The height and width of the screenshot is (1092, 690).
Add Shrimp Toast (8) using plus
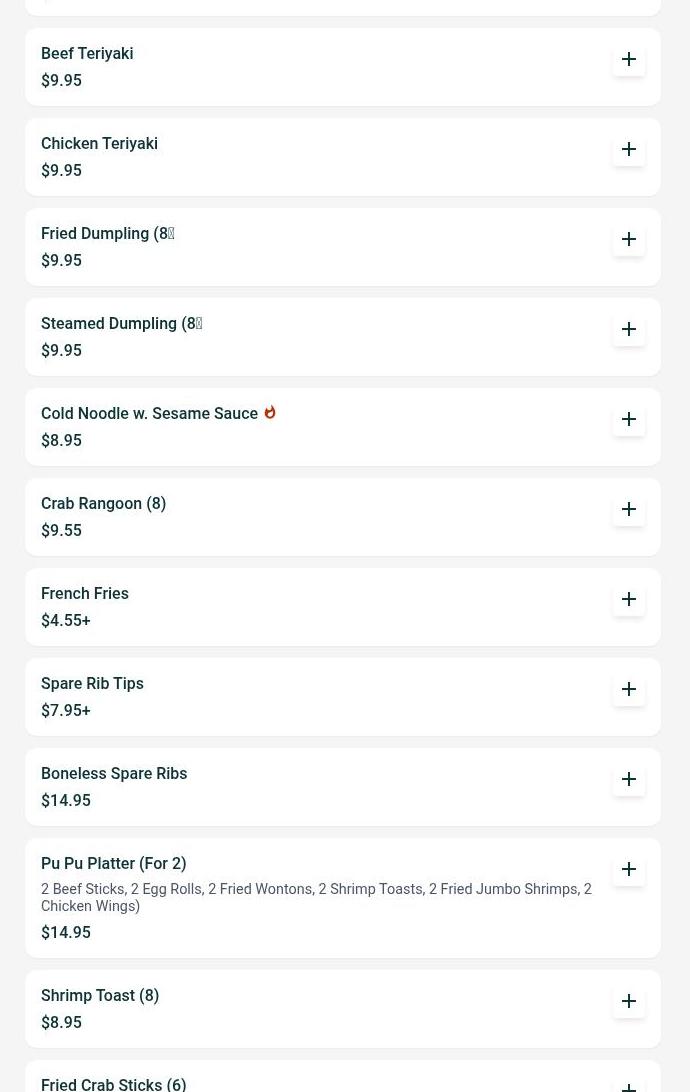pos(629,1001)
